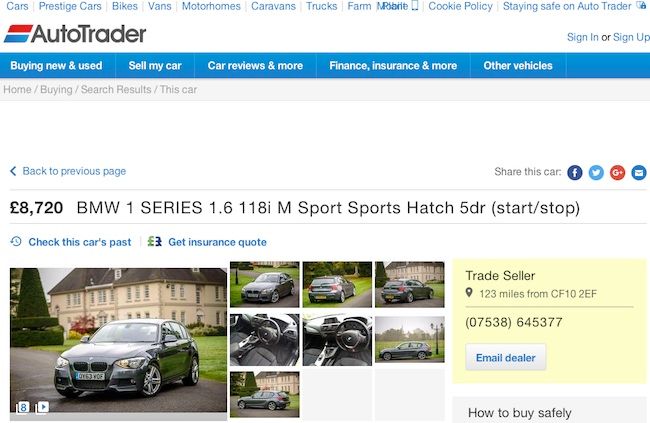Open the Sell my car menu
The width and height of the screenshot is (650, 423).
(155, 66)
